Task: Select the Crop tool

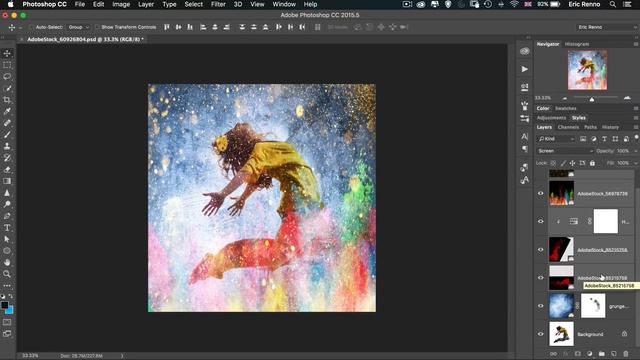Action: pos(7,100)
